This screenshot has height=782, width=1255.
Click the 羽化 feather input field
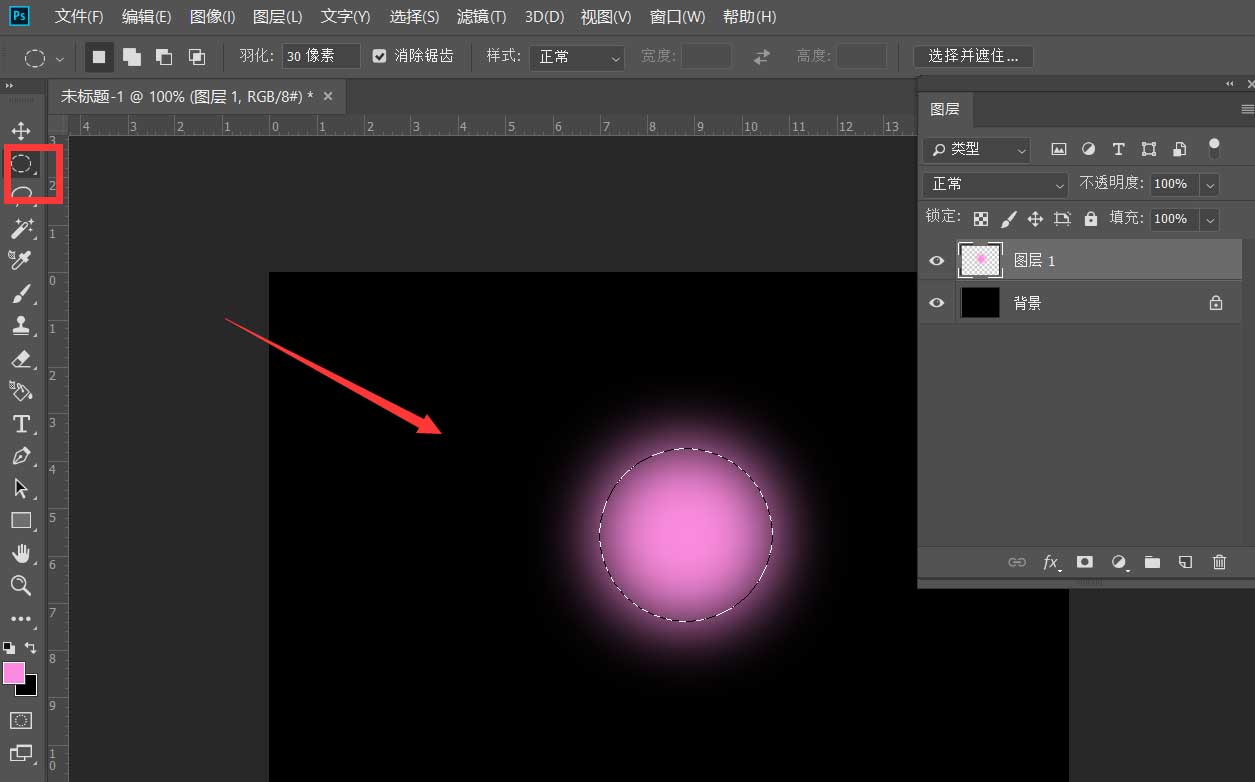click(x=320, y=56)
